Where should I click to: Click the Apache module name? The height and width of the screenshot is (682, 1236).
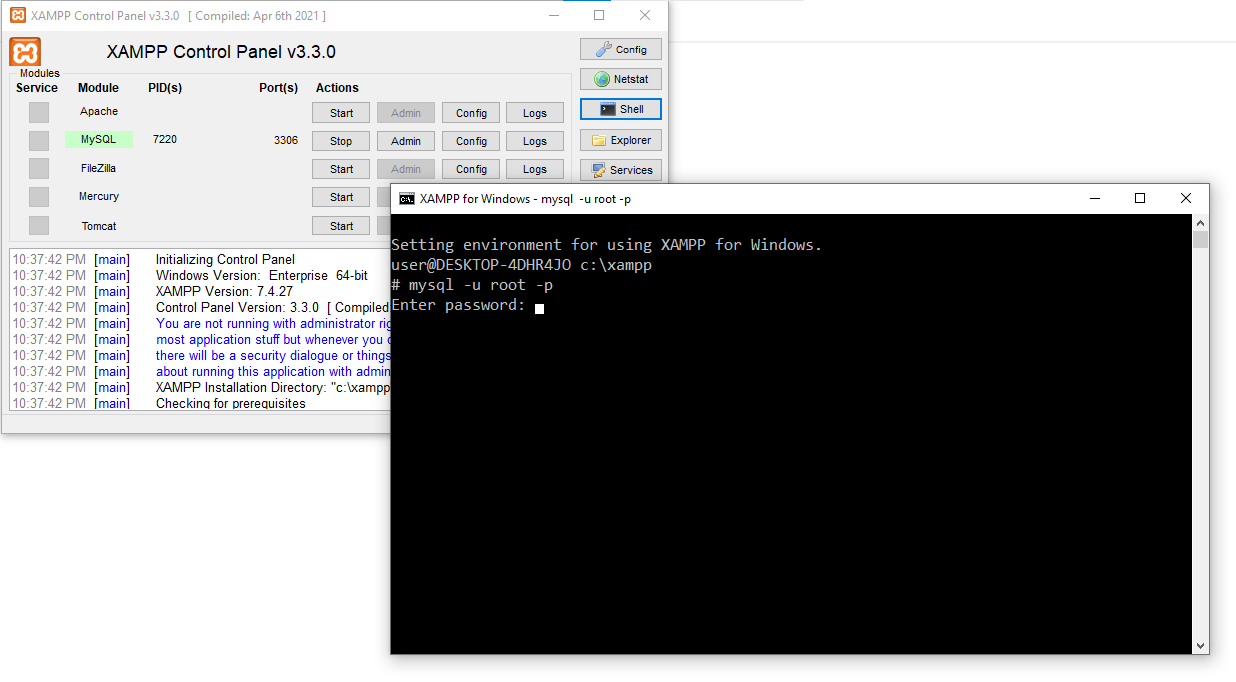point(99,111)
